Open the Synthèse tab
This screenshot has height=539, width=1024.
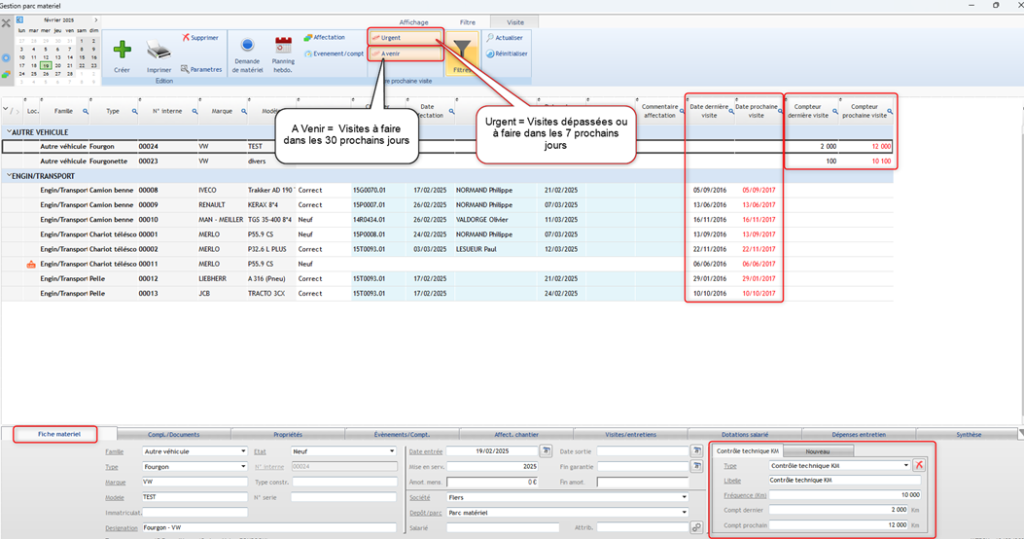968,434
